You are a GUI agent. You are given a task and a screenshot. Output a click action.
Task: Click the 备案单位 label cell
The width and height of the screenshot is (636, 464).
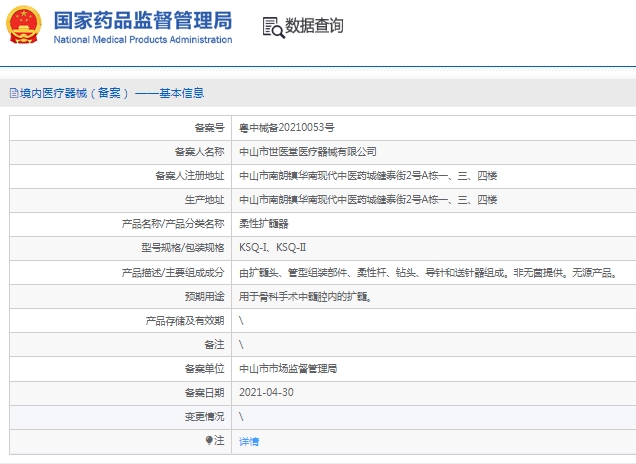120,368
